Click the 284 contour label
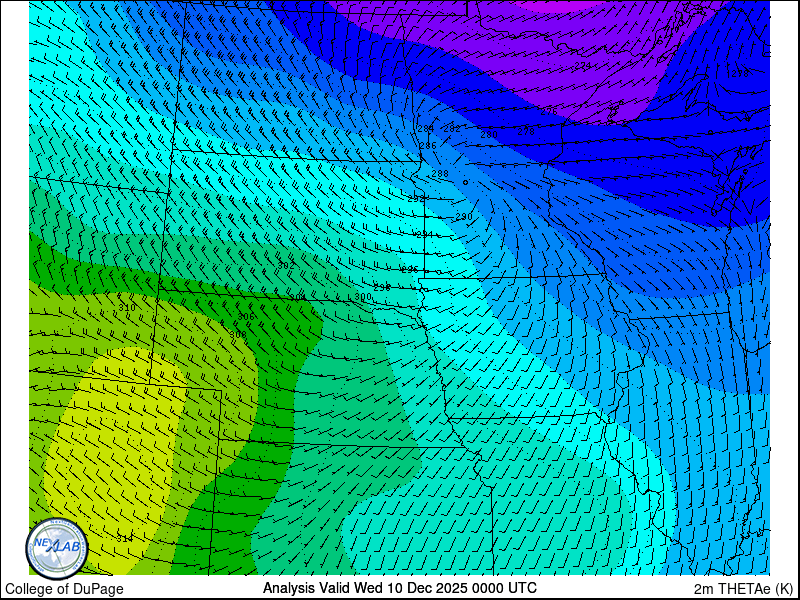This screenshot has width=800, height=600. tap(426, 129)
